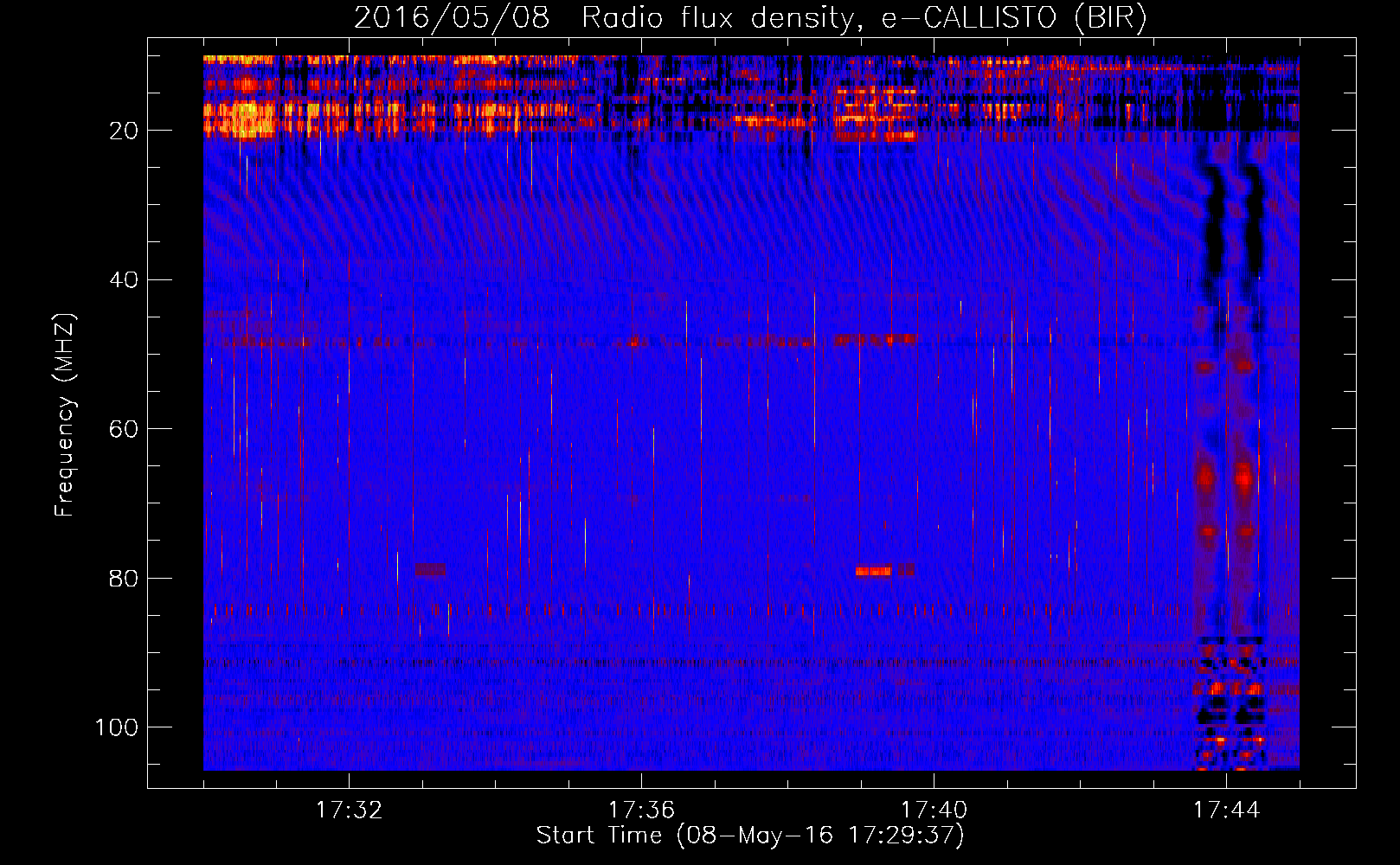
Task: Click the 17:32 time tick label
Action: [x=349, y=811]
